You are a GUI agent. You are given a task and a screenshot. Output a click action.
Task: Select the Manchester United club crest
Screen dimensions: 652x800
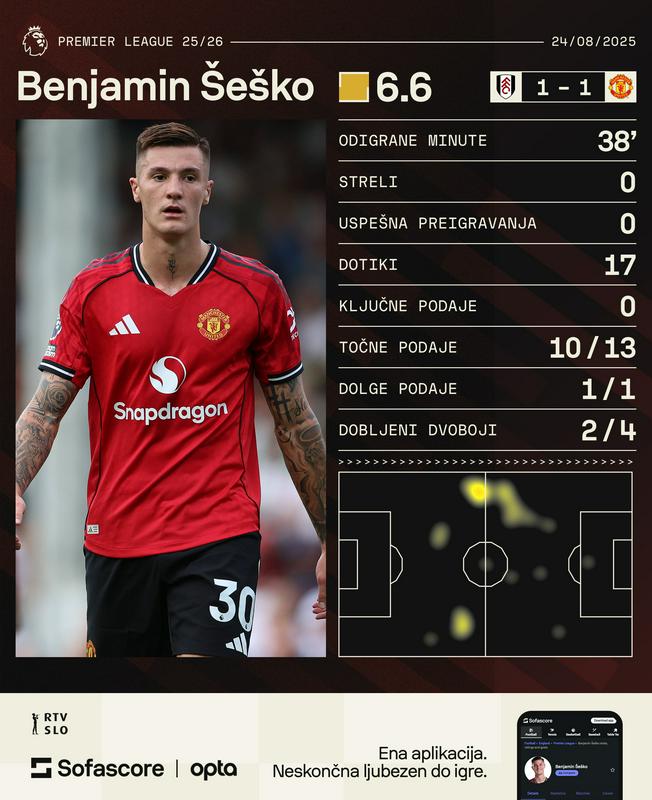[x=621, y=87]
